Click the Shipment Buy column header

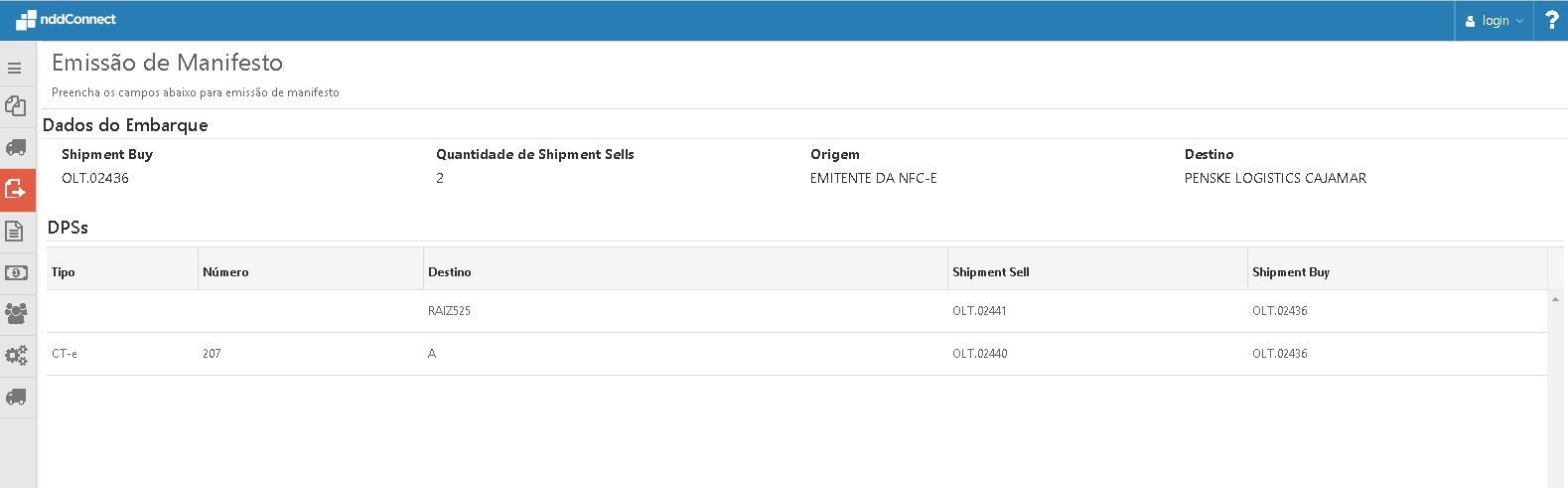(x=1290, y=272)
